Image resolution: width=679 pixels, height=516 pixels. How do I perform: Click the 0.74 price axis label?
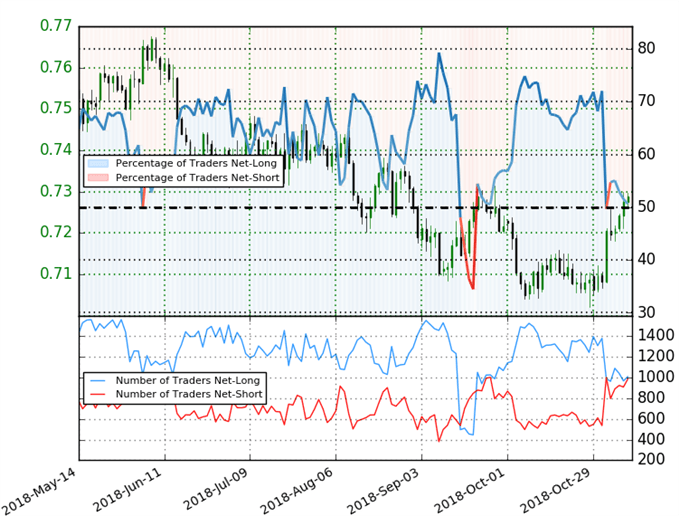pyautogui.click(x=56, y=150)
